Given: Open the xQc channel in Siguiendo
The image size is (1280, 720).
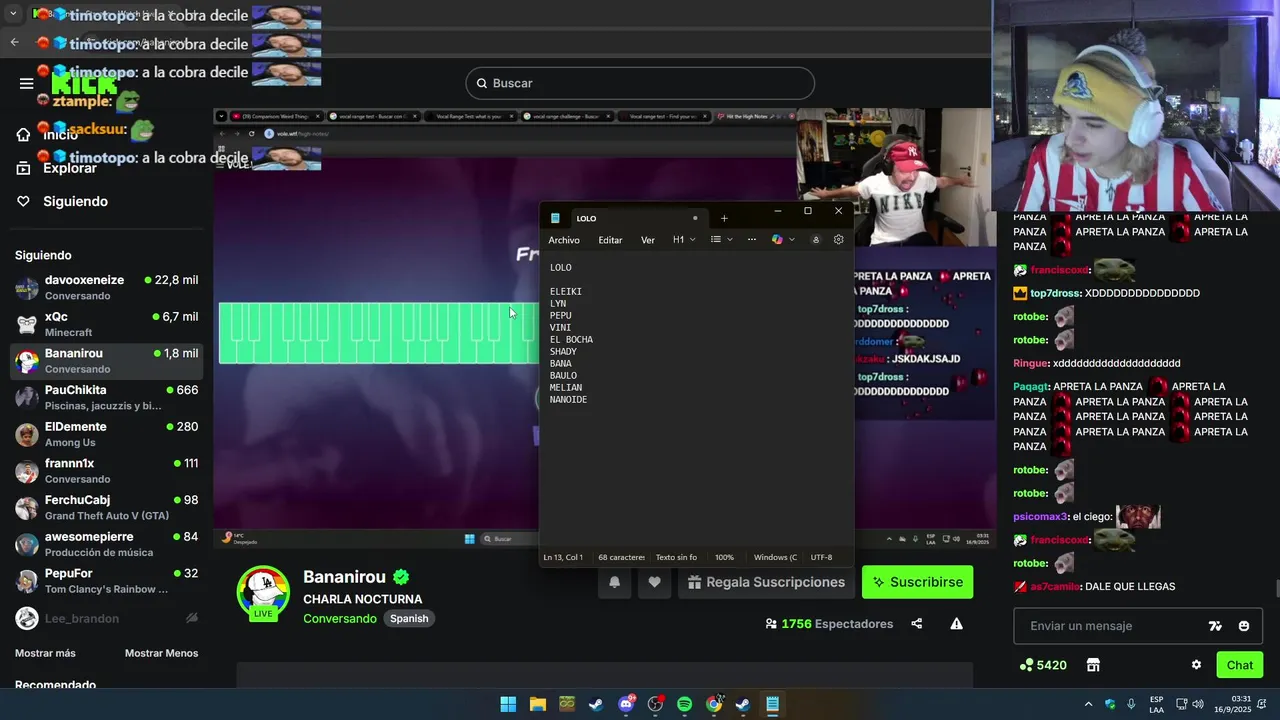Looking at the screenshot, I should [x=106, y=324].
